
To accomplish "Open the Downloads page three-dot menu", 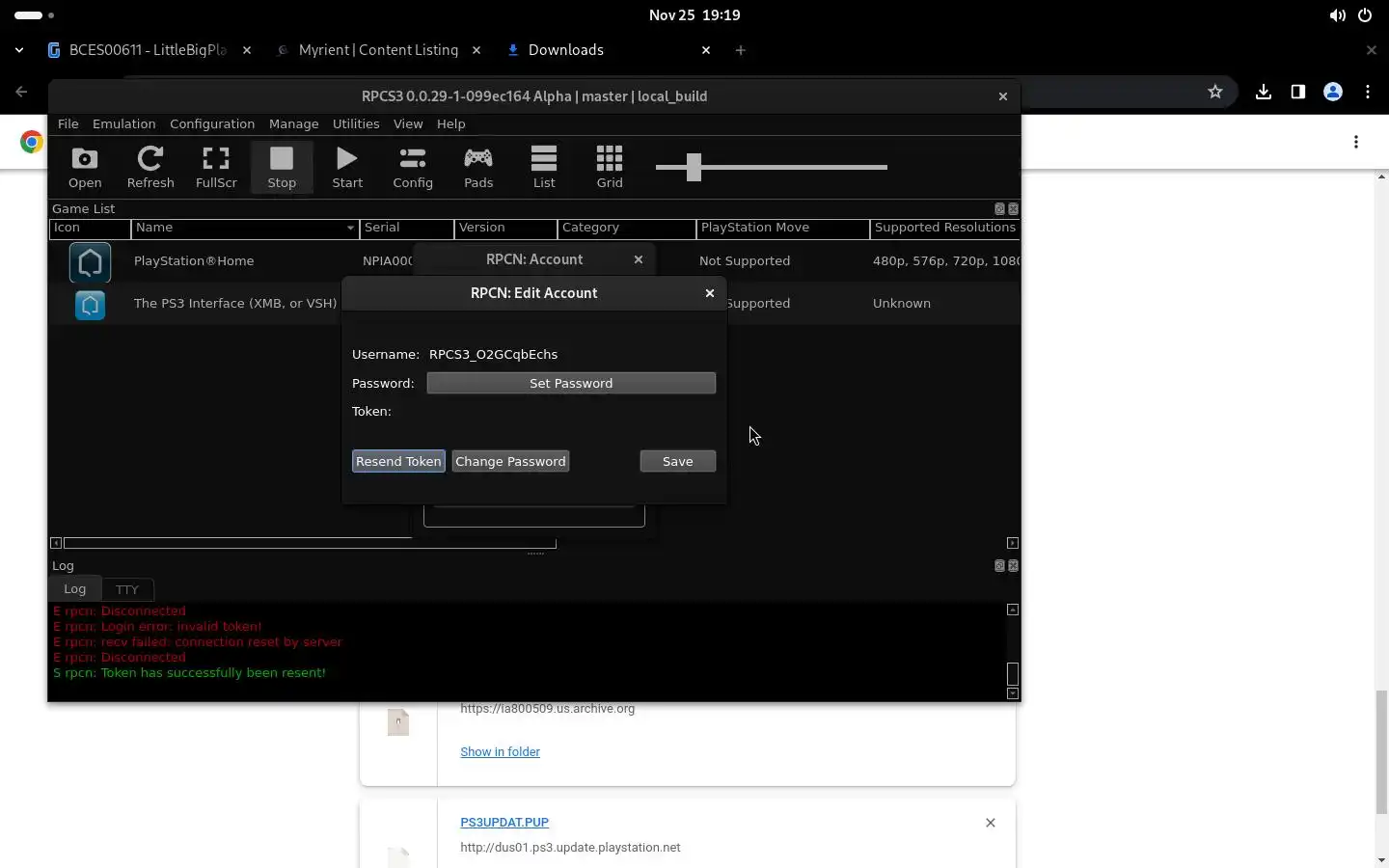I will pyautogui.click(x=1356, y=142).
